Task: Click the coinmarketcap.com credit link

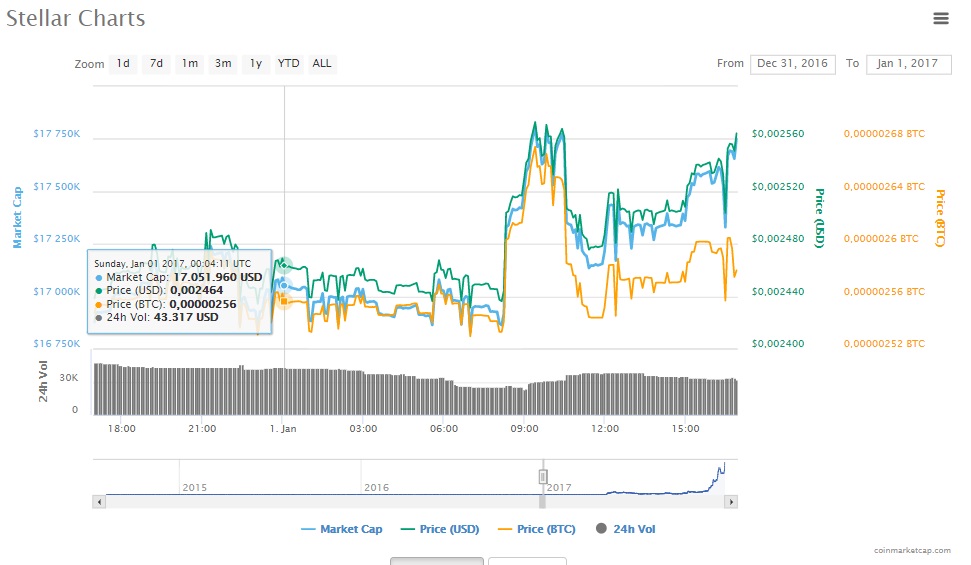Action: tap(912, 550)
